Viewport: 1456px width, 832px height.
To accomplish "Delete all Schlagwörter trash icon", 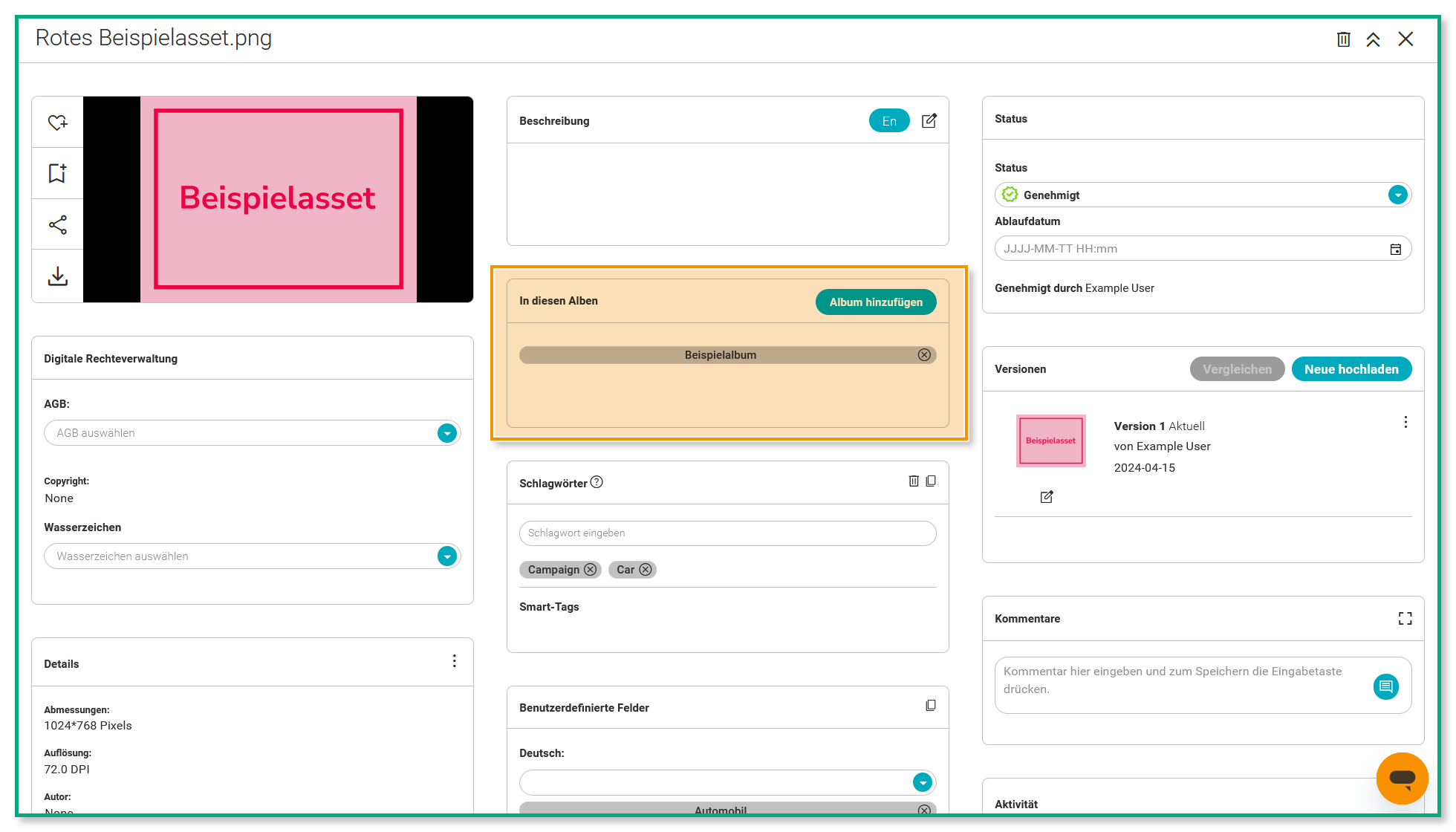I will pyautogui.click(x=914, y=481).
